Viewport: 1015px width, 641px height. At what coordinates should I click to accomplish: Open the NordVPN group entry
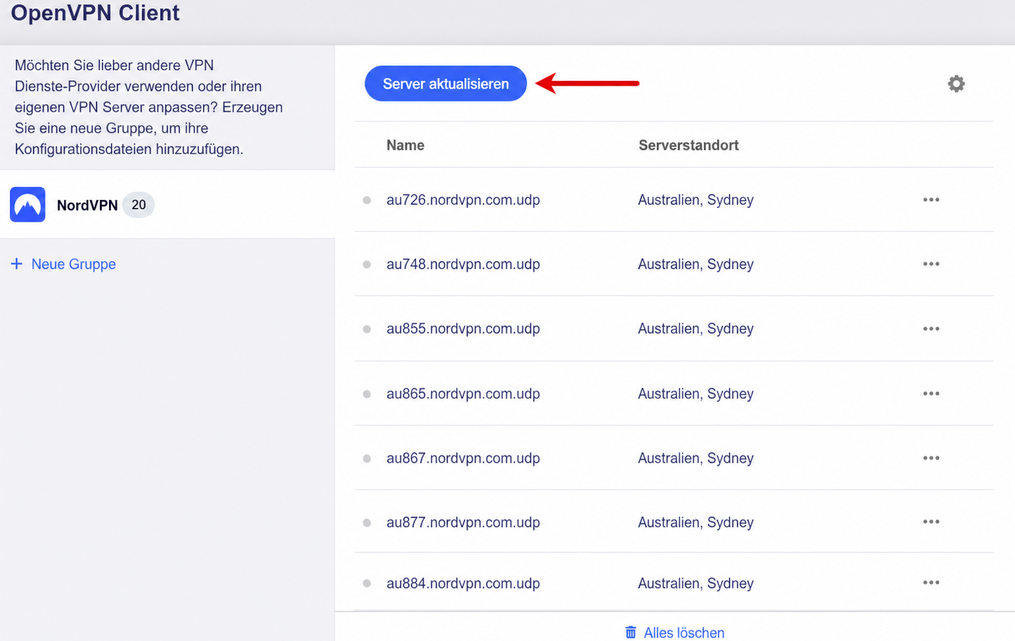[x=167, y=205]
